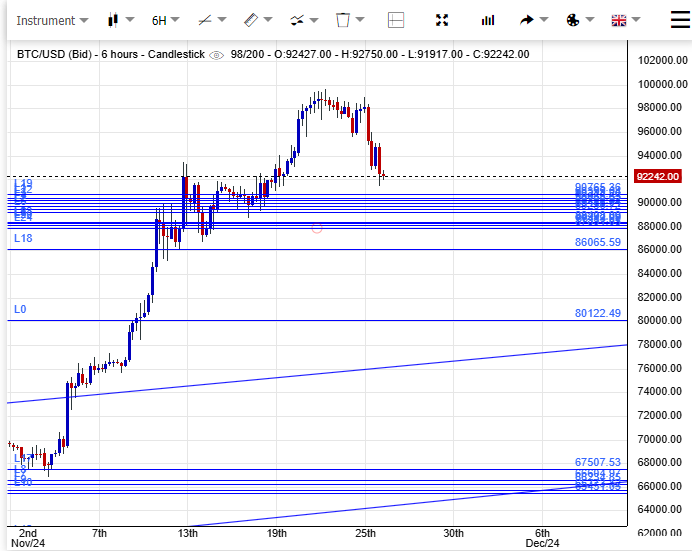The height and width of the screenshot is (551, 692).
Task: Open the hamburger main menu
Action: [680, 20]
